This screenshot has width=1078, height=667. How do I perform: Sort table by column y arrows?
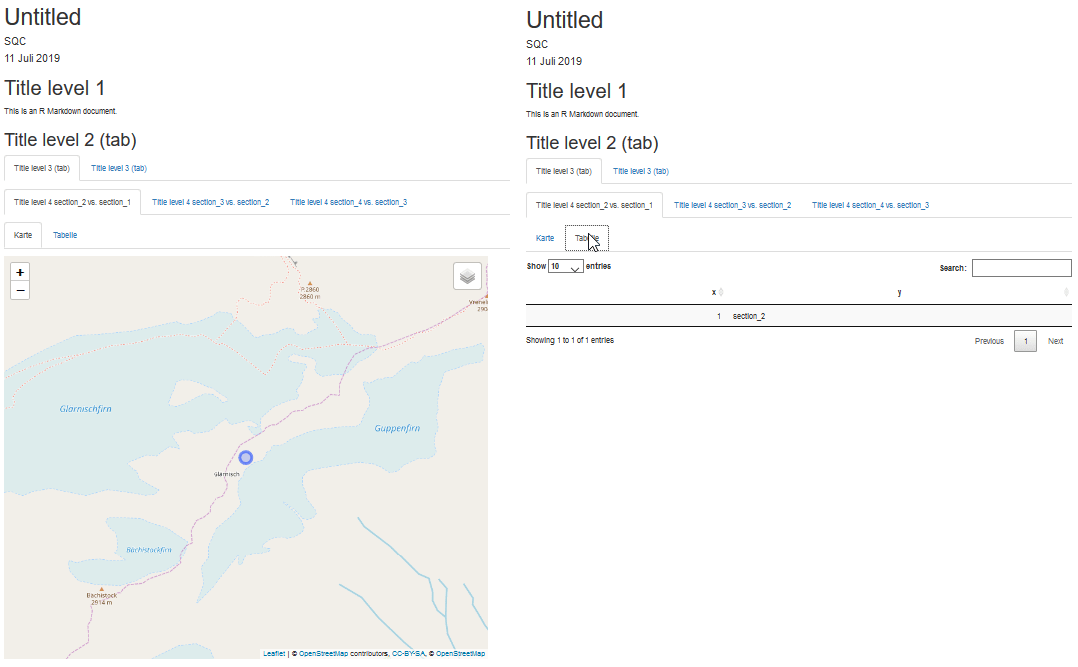[1066, 292]
